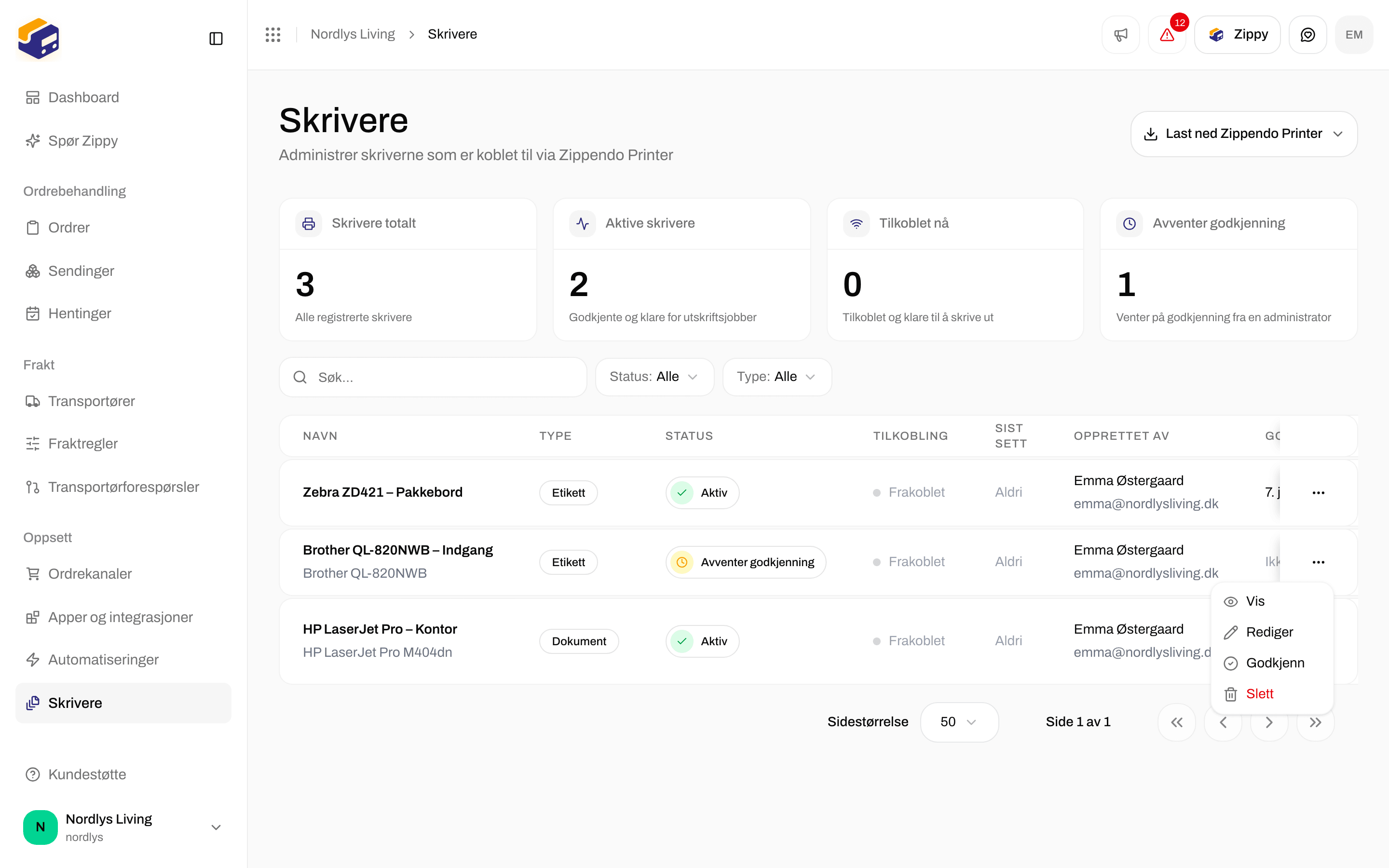Go to the last page arrow
The width and height of the screenshot is (1389, 868).
(x=1316, y=722)
